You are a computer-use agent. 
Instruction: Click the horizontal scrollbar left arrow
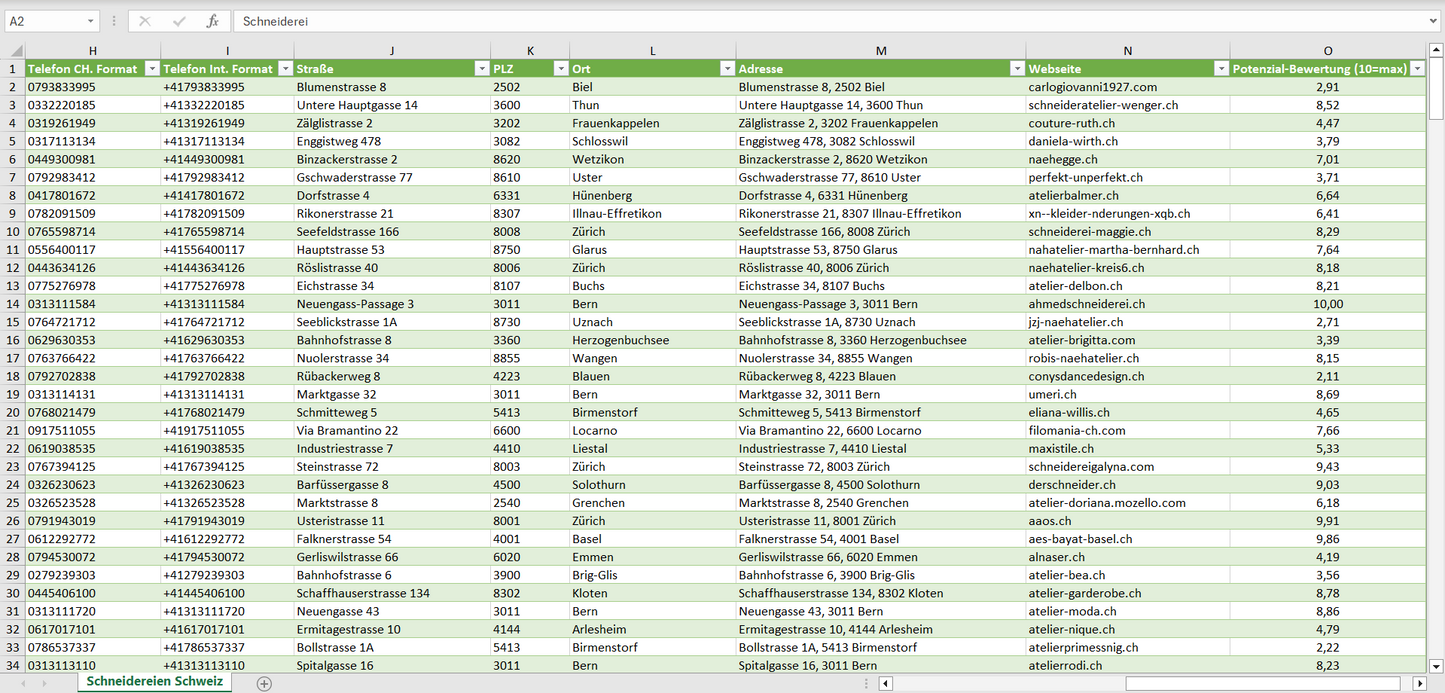[x=885, y=683]
